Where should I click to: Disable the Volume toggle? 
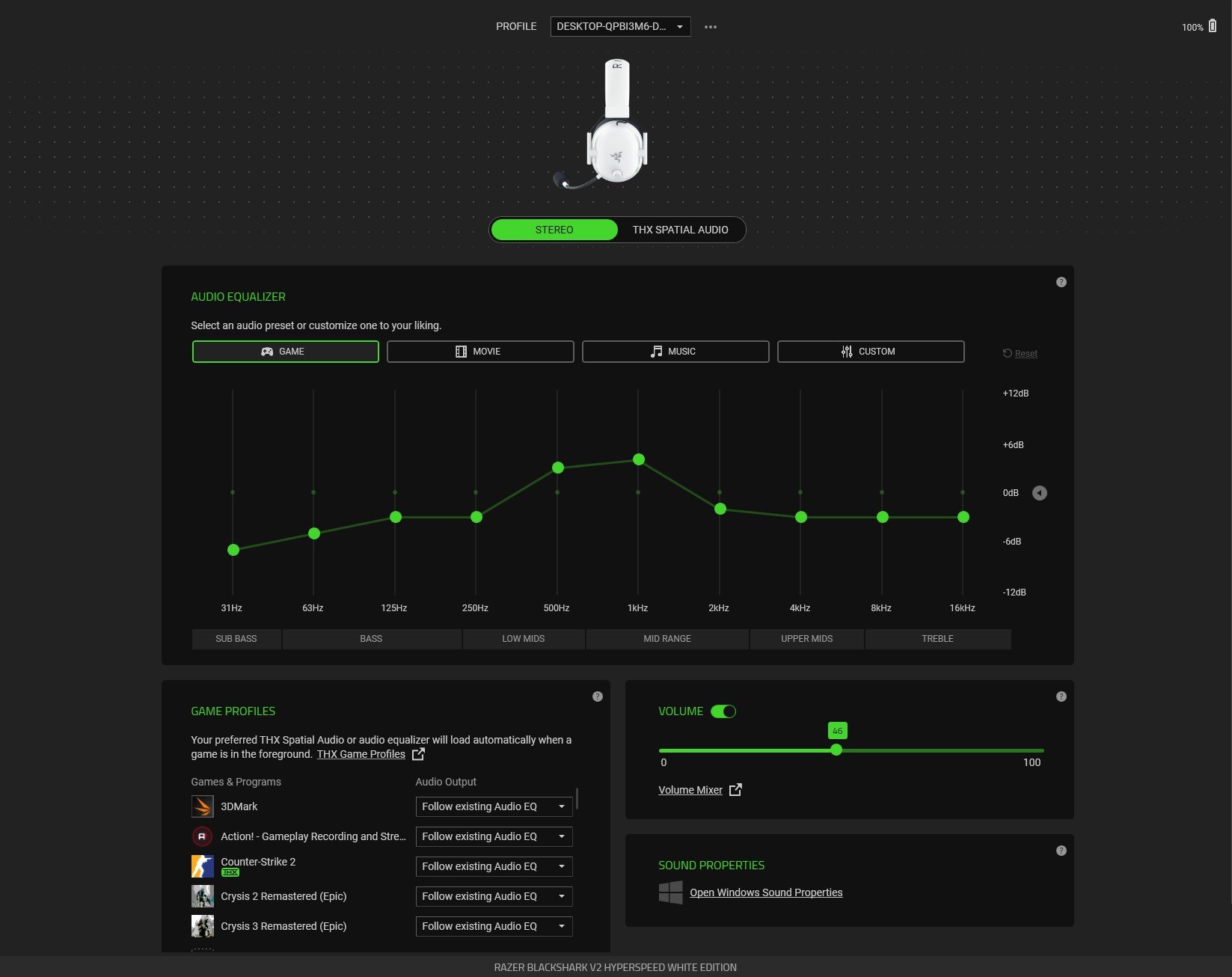(723, 711)
